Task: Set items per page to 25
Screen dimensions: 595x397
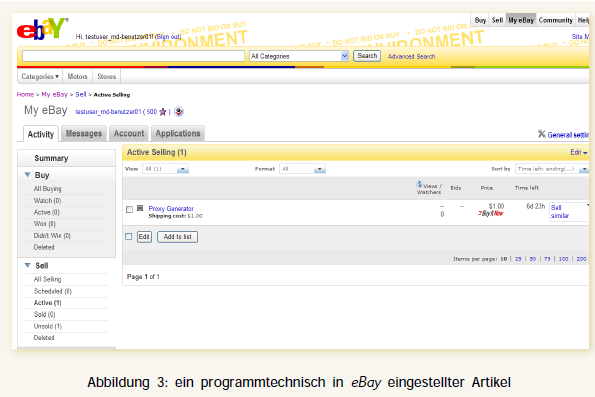Action: pos(518,259)
